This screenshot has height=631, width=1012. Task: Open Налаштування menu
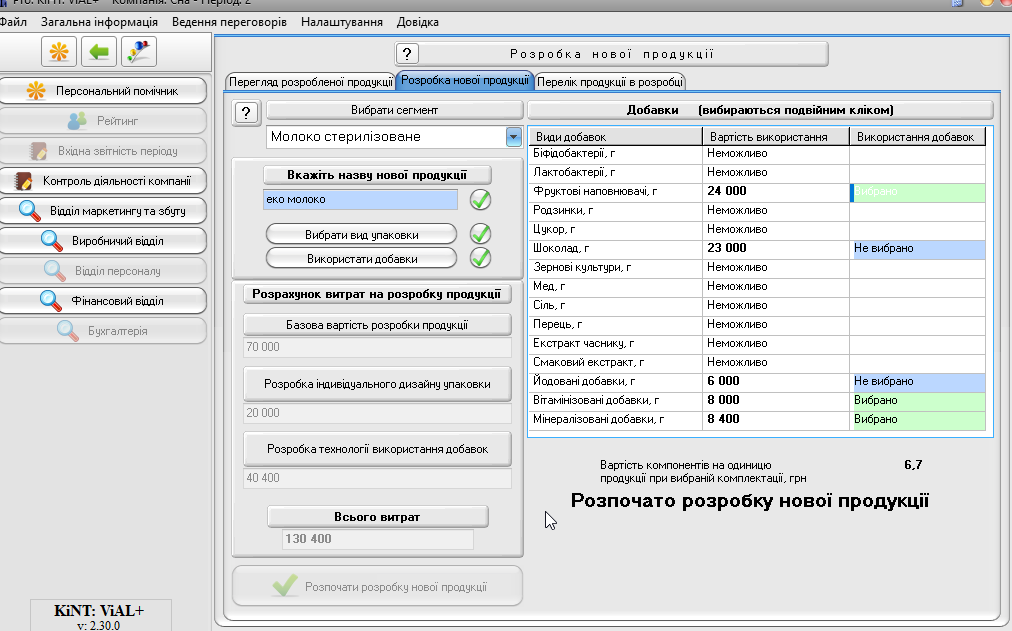[341, 22]
